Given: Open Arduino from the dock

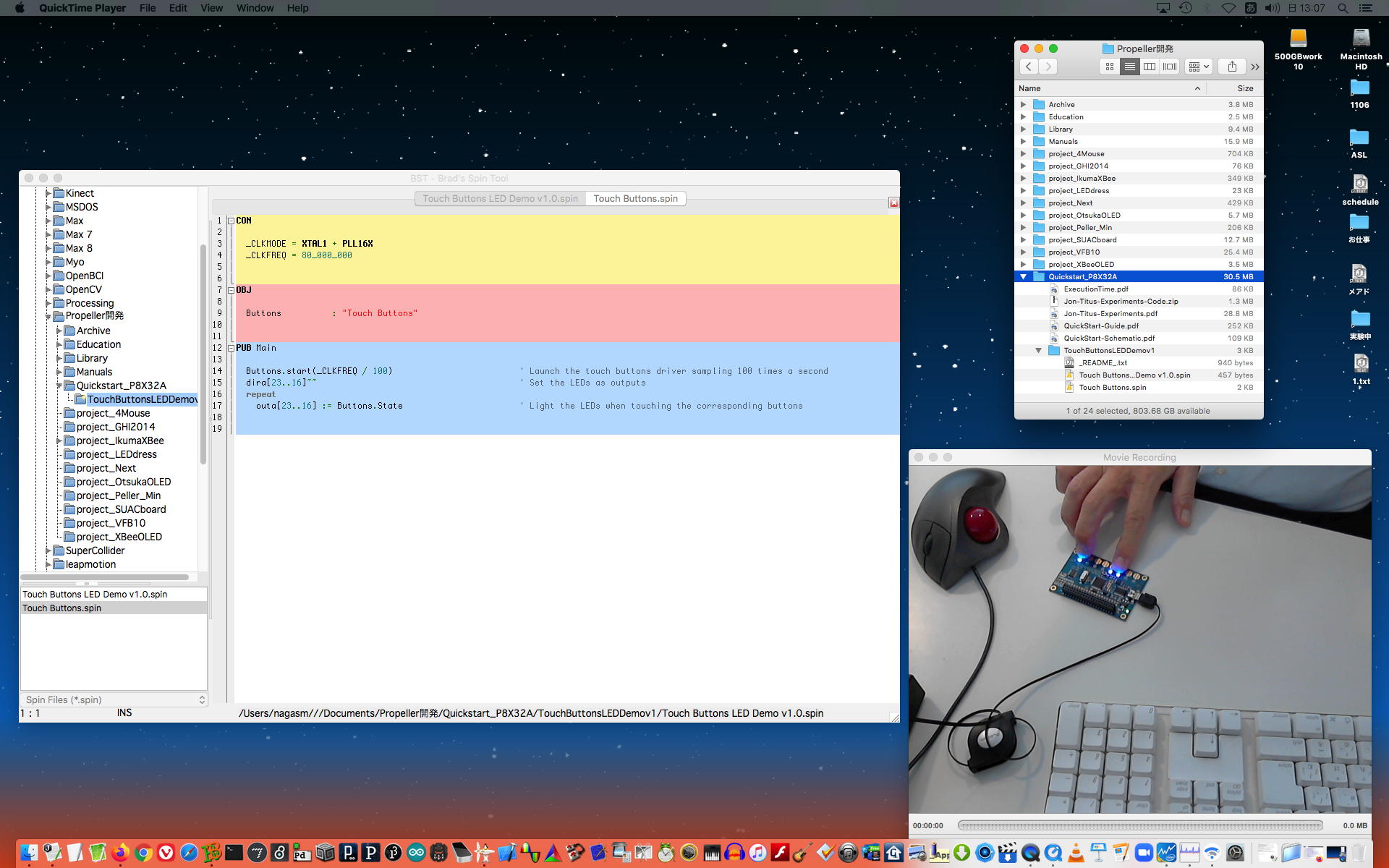Looking at the screenshot, I should click(x=416, y=853).
